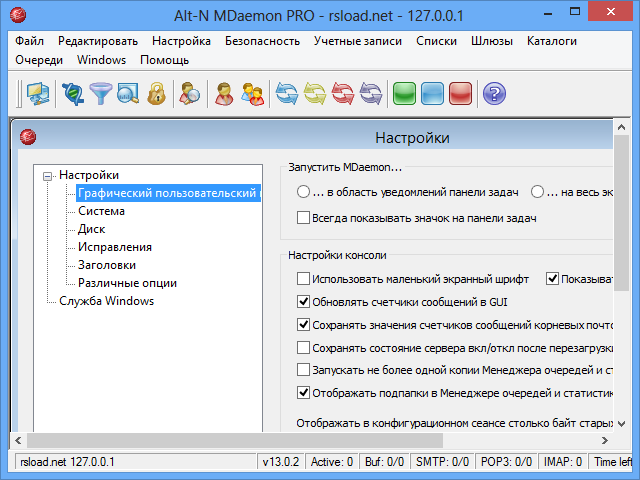This screenshot has width=640, height=480.
Task: Uncheck the "Показыват" checkbox
Action: (x=552, y=279)
